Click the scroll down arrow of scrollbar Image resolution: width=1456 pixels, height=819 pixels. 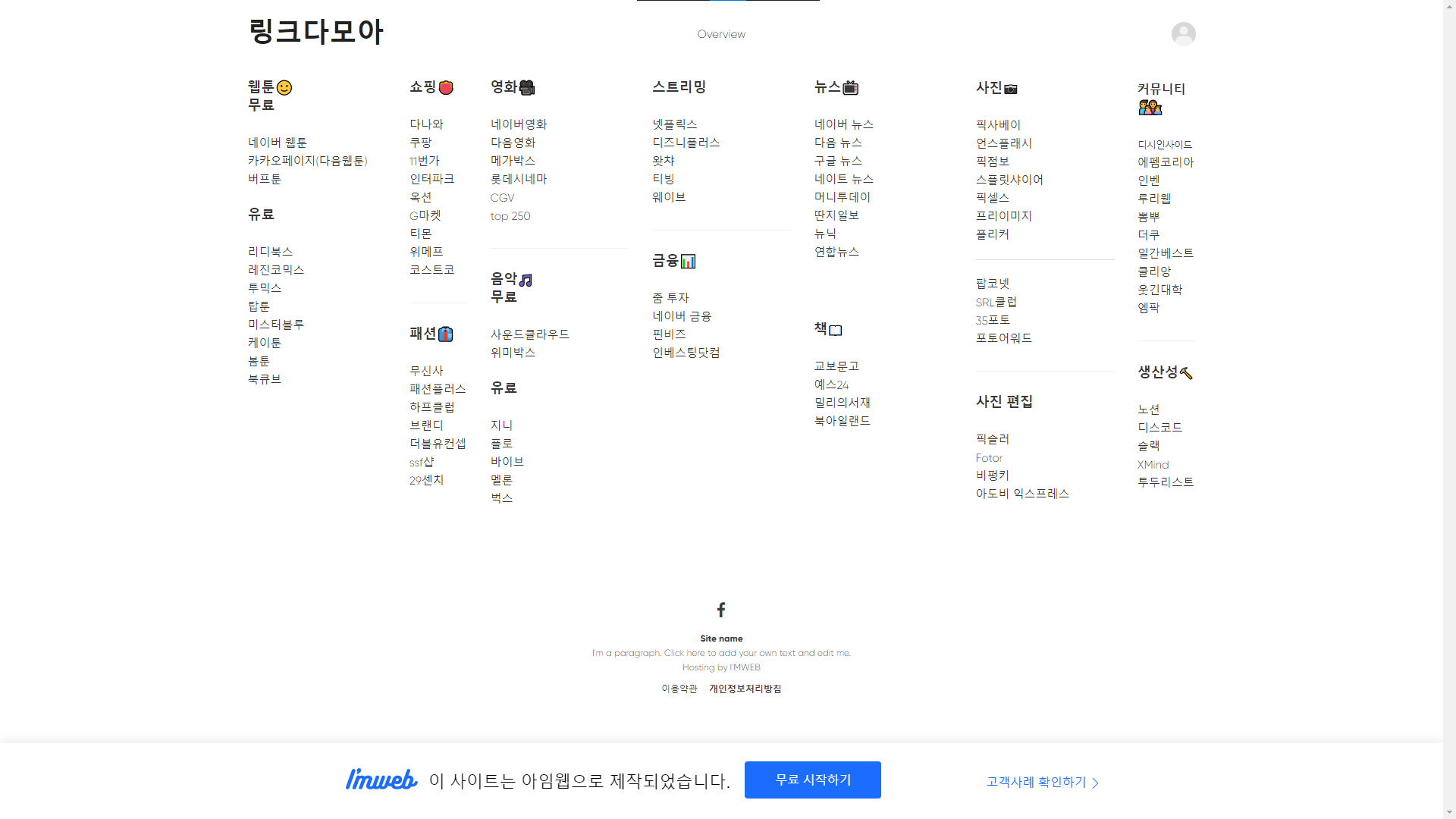tap(1449, 812)
